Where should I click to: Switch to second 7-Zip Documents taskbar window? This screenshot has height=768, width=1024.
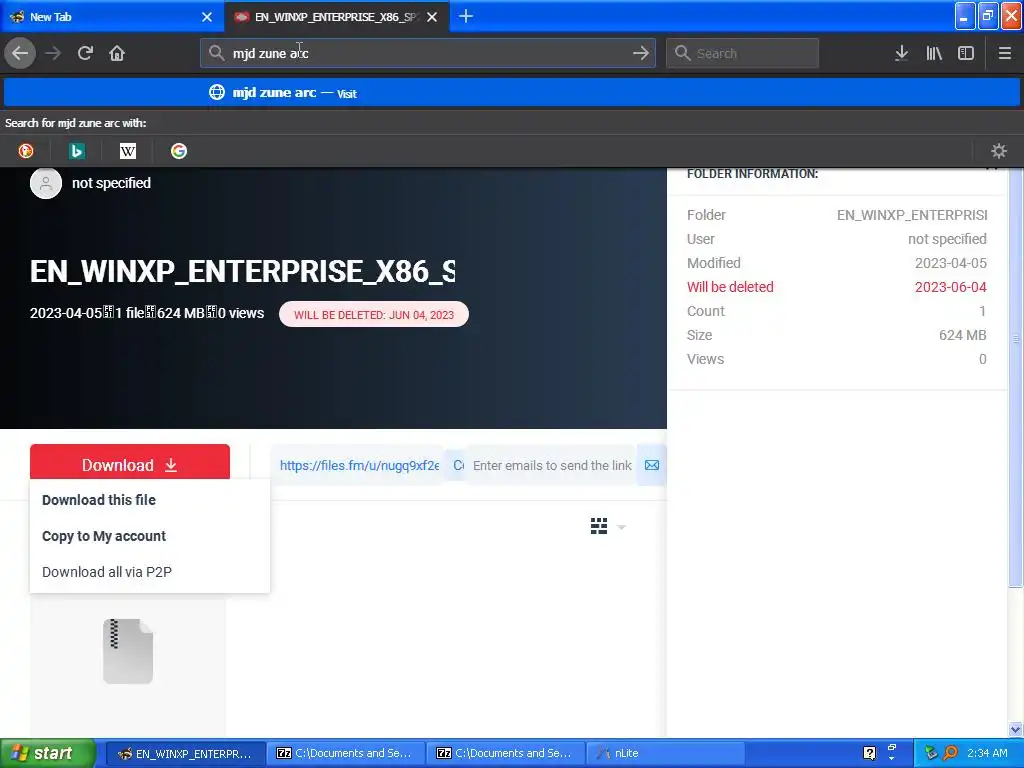(x=505, y=753)
